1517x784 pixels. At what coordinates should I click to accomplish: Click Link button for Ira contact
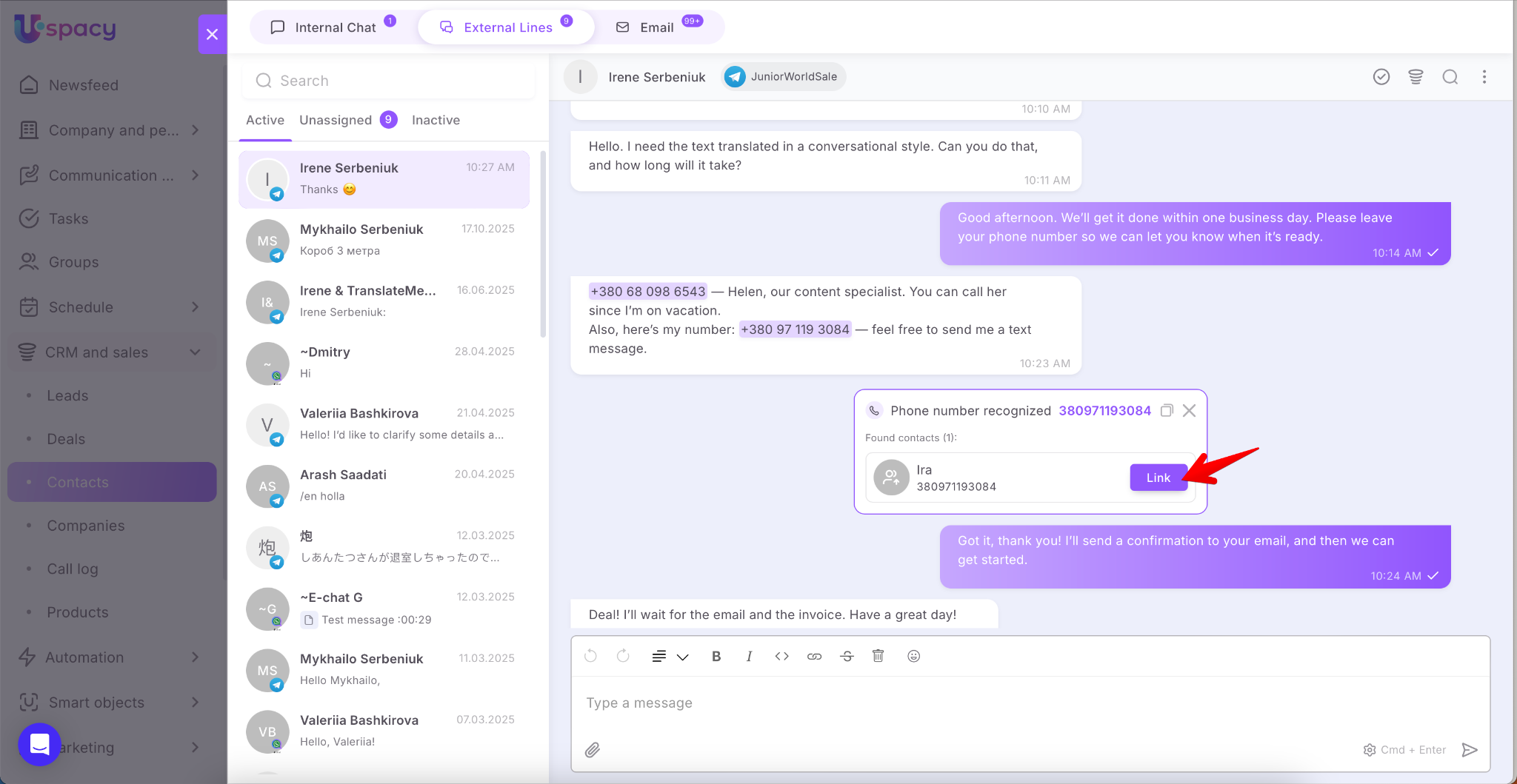point(1158,478)
